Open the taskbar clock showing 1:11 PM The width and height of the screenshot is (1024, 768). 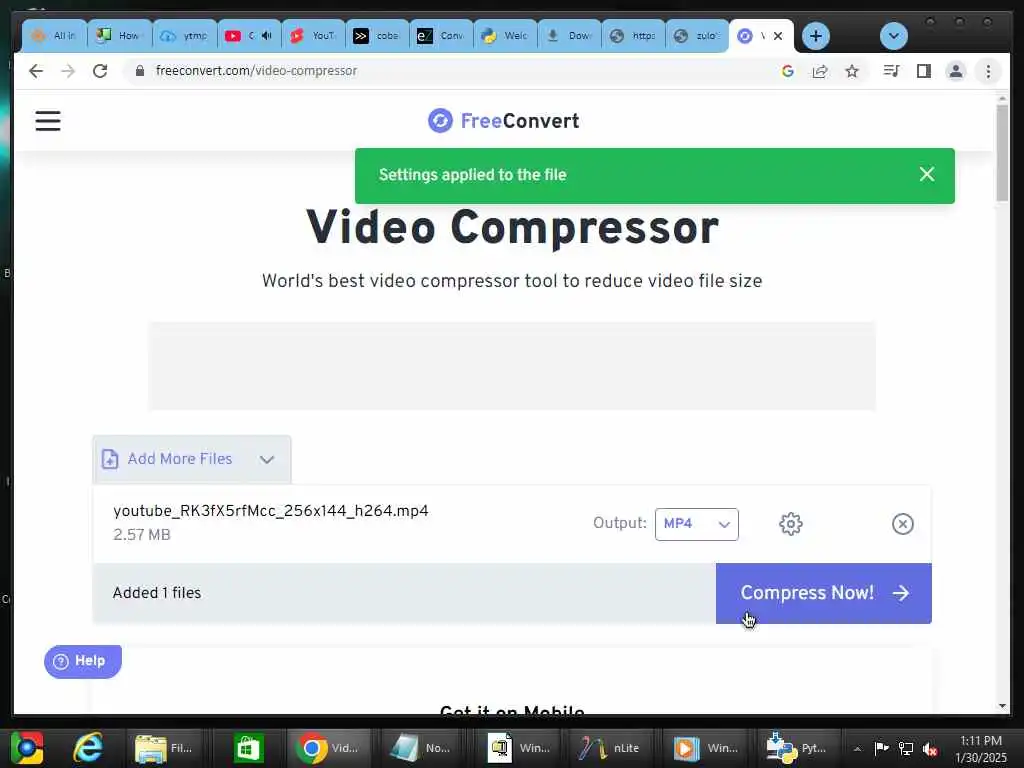(x=981, y=749)
